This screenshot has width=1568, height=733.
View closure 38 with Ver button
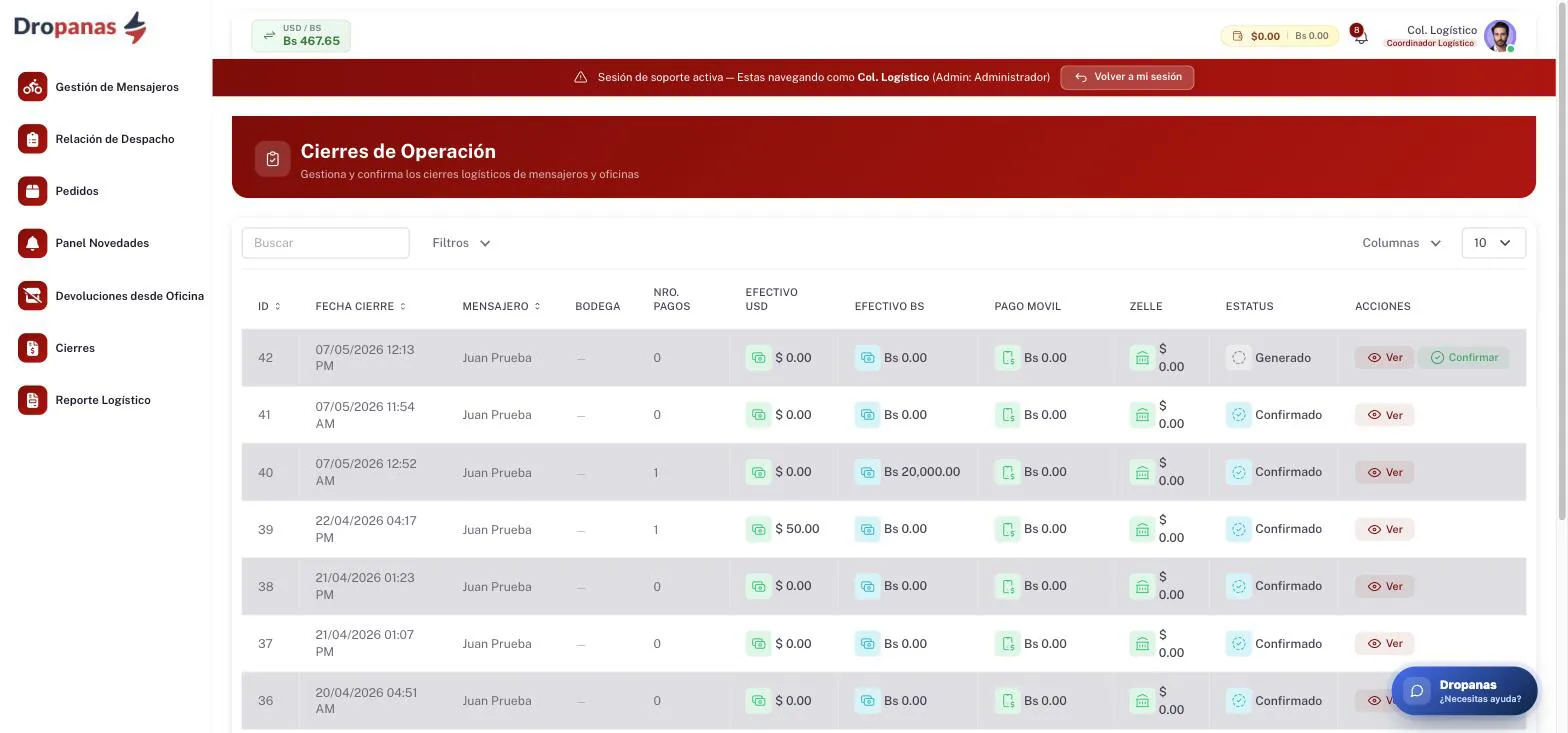tap(1384, 586)
